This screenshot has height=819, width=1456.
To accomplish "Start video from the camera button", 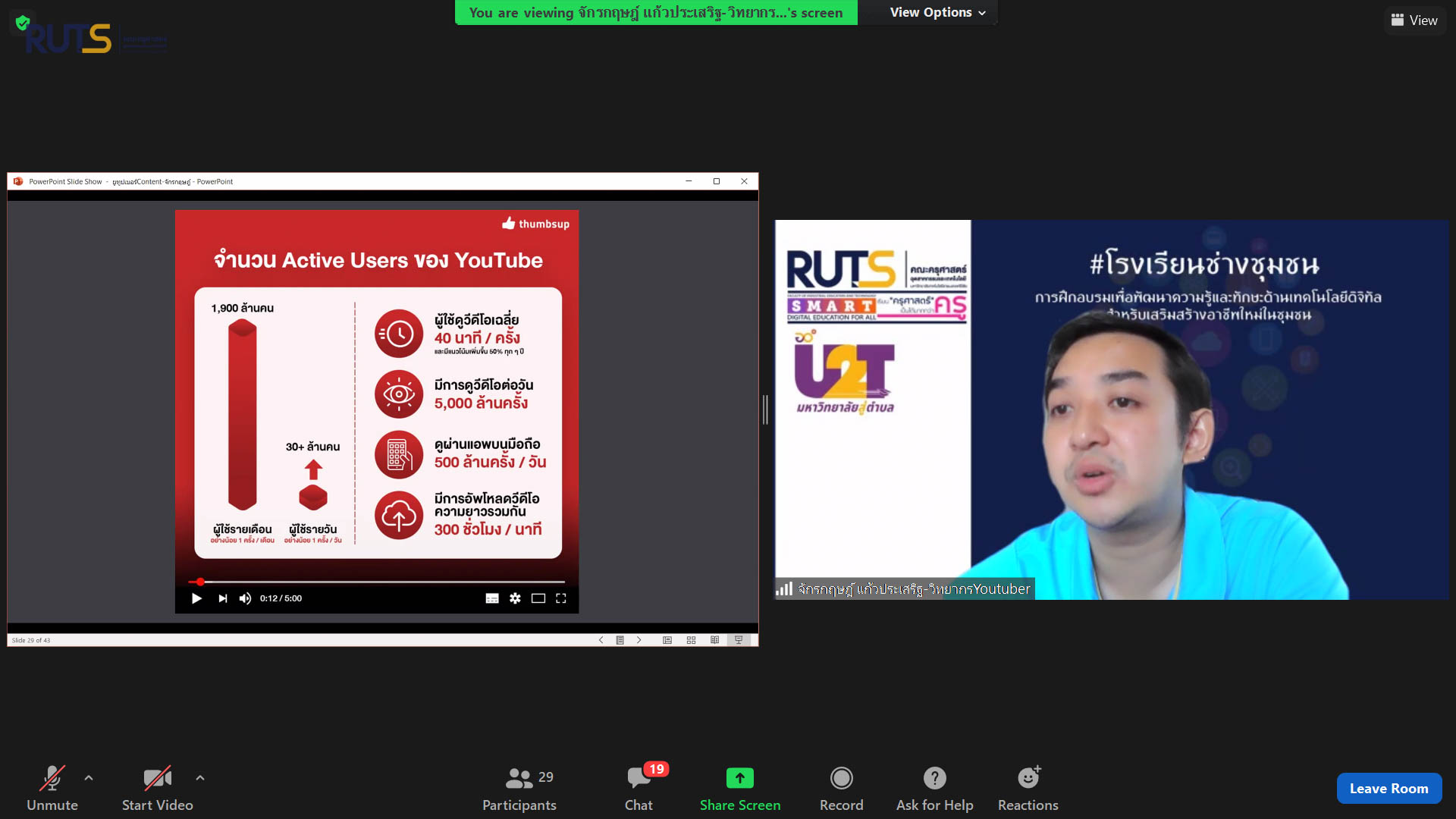I will pos(158,789).
